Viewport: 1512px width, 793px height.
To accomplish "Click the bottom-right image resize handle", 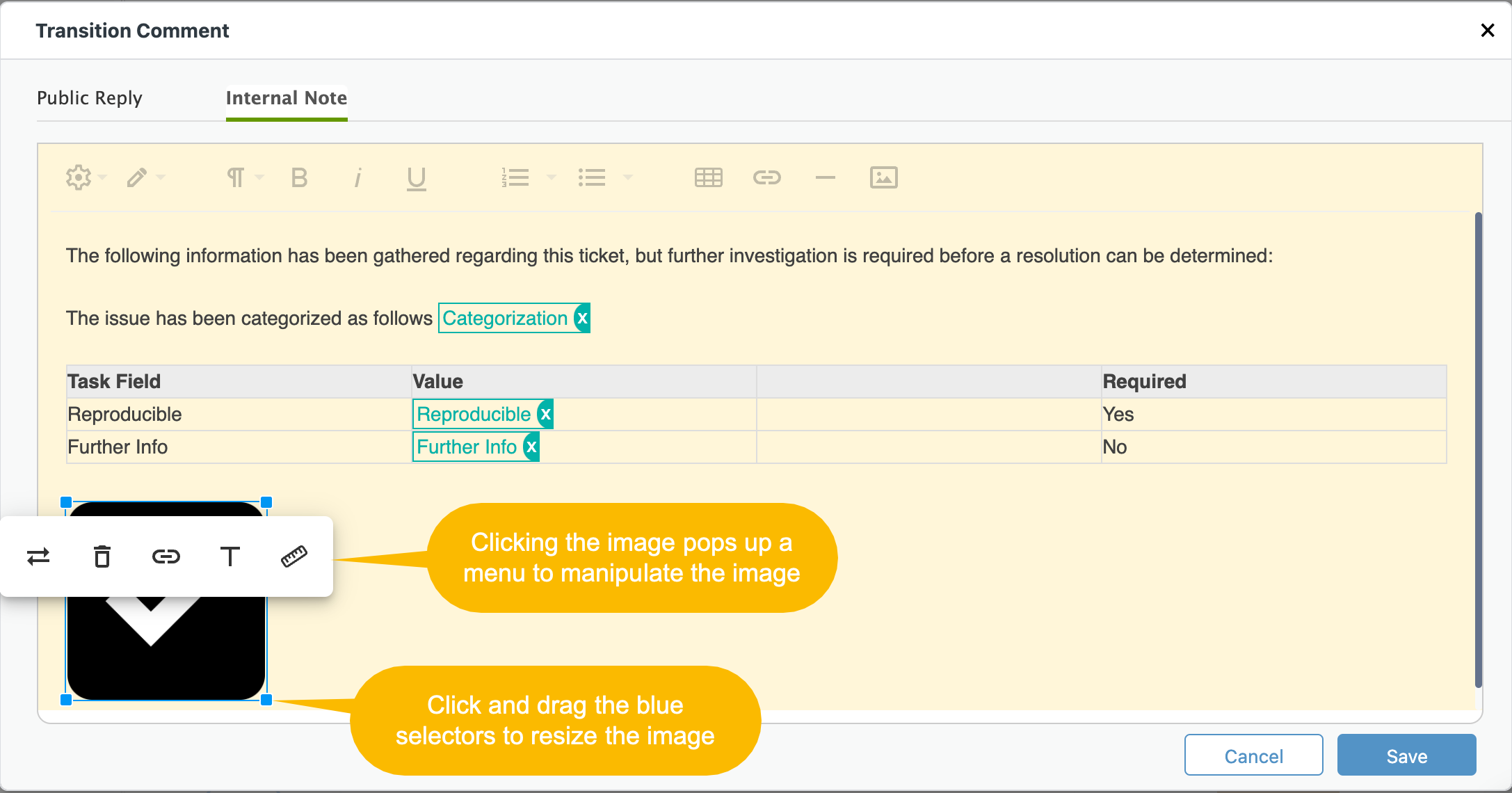I will click(266, 700).
